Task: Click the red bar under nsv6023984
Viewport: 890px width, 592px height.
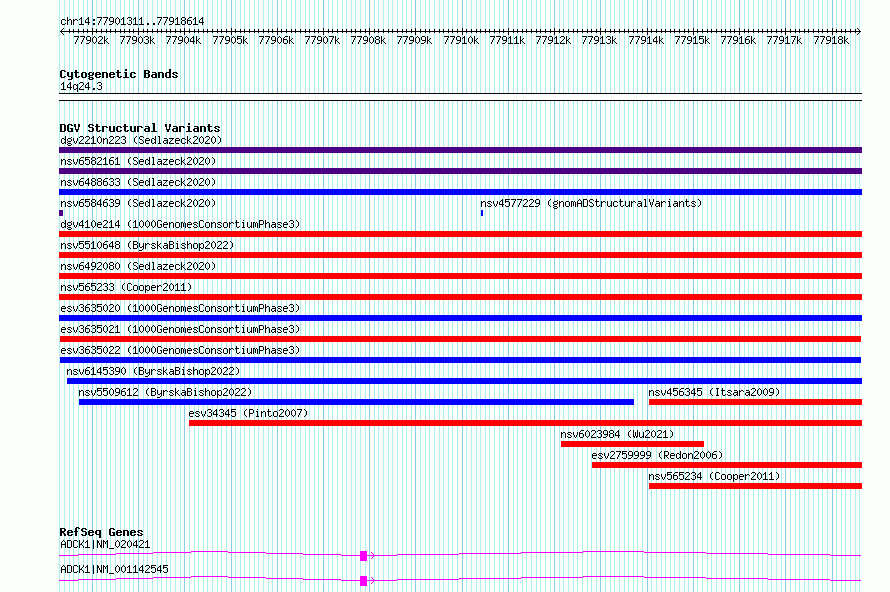Action: click(632, 444)
